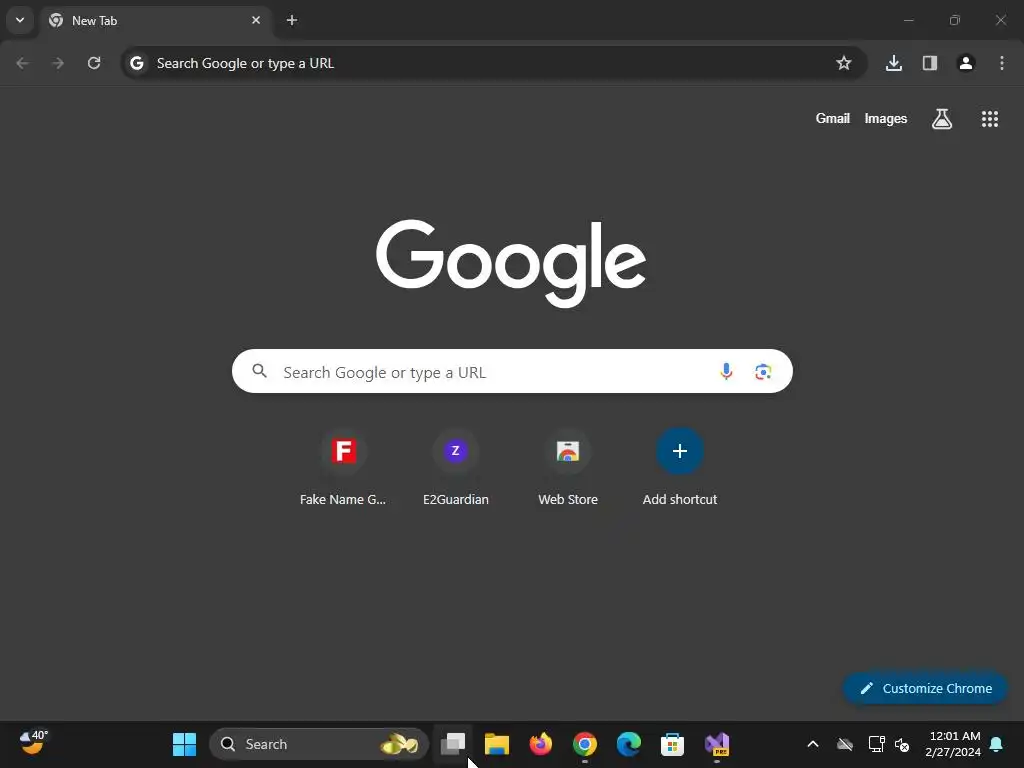Viewport: 1024px width, 768px height.
Task: Open Search Labs flask icon
Action: pyautogui.click(x=942, y=119)
